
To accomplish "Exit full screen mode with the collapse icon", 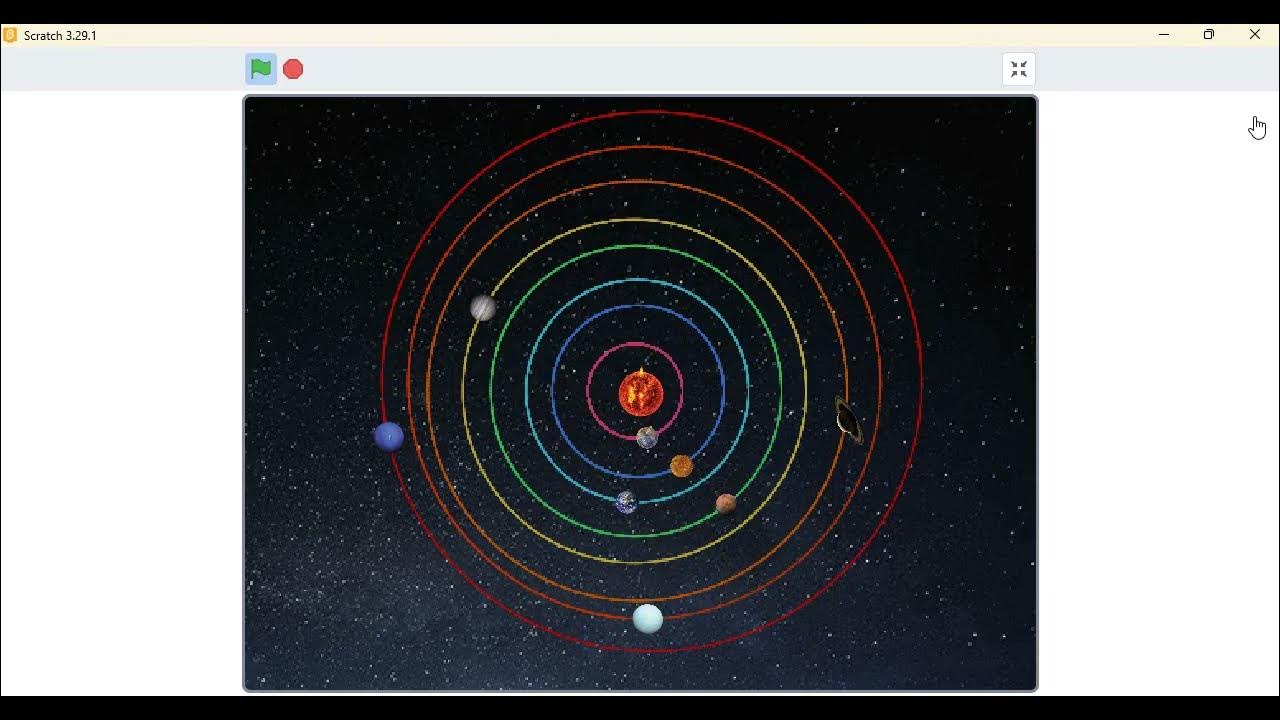I will [1019, 69].
